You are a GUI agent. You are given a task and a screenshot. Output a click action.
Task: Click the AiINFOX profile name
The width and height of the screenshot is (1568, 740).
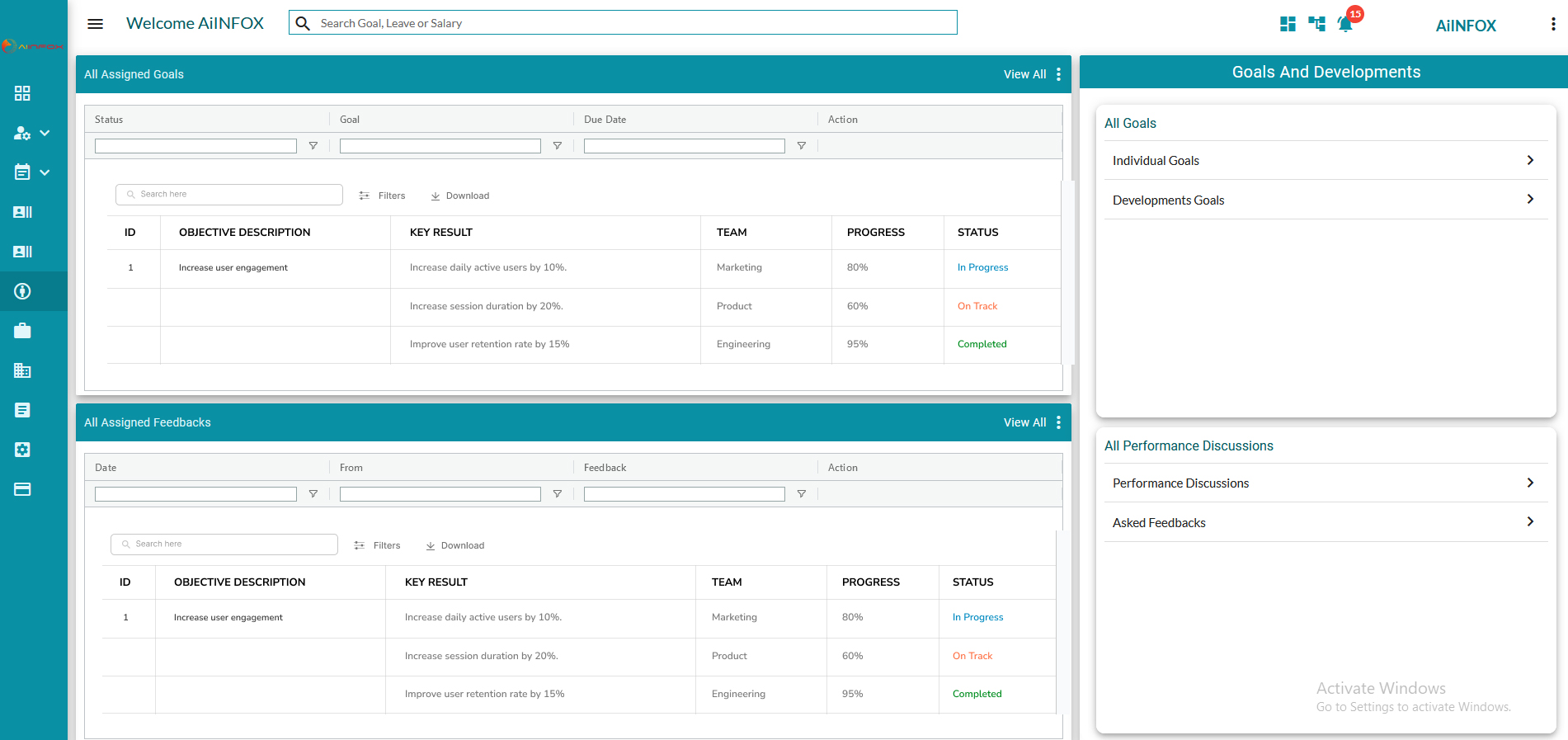[x=1466, y=26]
